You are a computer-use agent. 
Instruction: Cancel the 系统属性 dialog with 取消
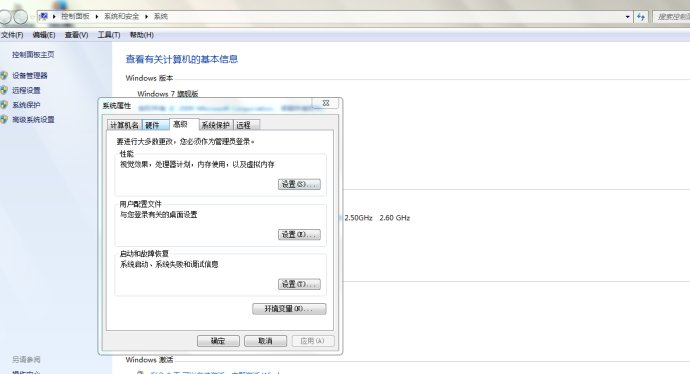click(x=265, y=341)
